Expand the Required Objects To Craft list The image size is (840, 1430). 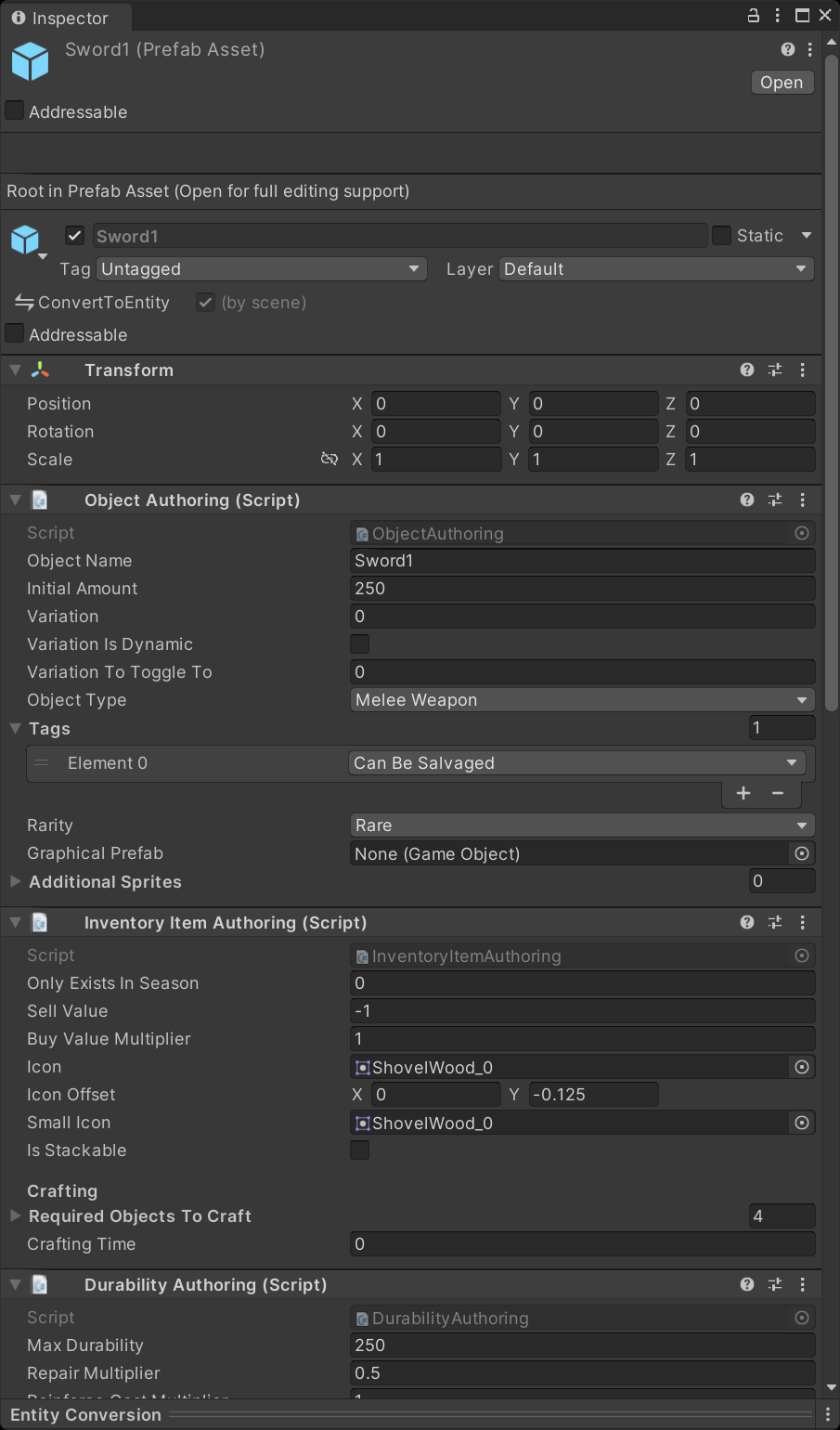coord(16,1215)
